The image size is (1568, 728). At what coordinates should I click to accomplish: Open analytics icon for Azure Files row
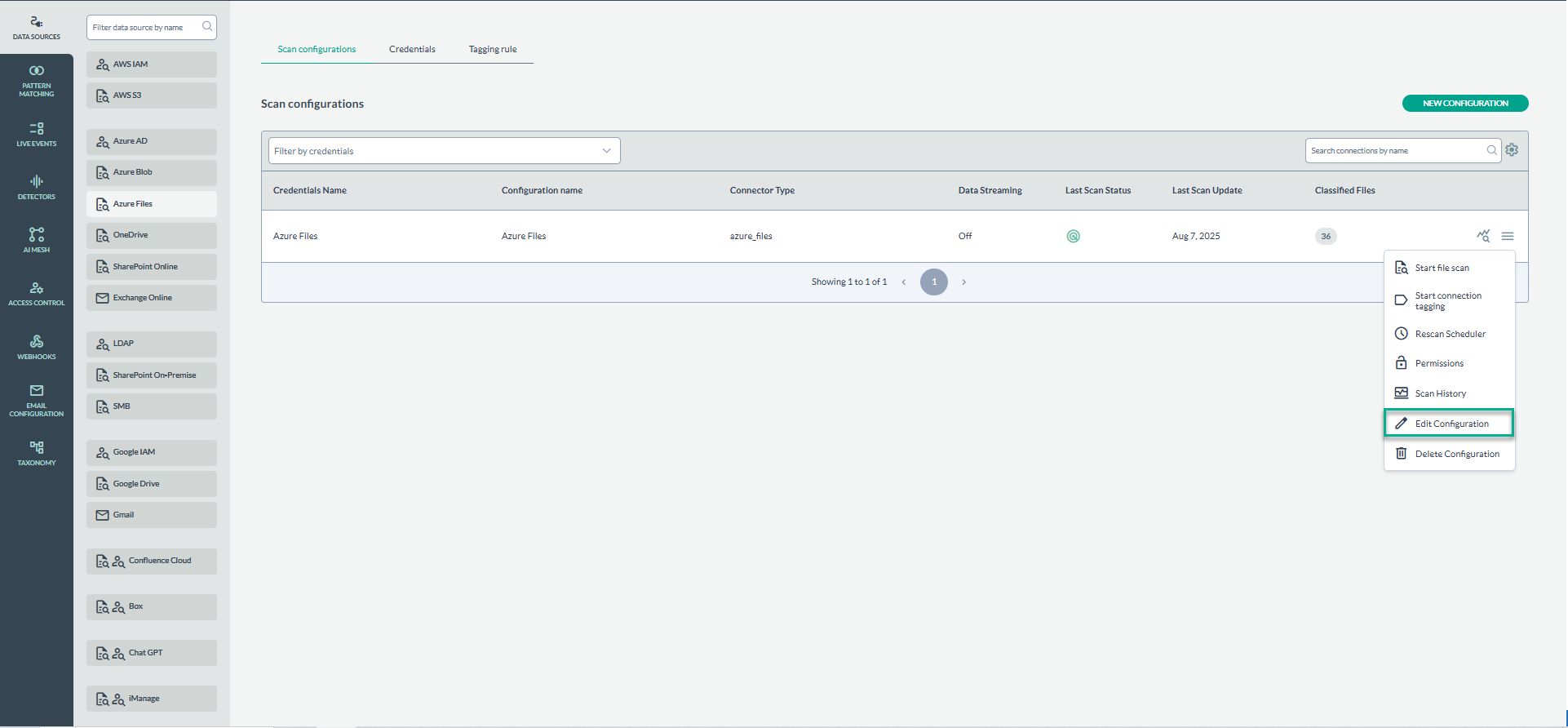click(x=1482, y=236)
